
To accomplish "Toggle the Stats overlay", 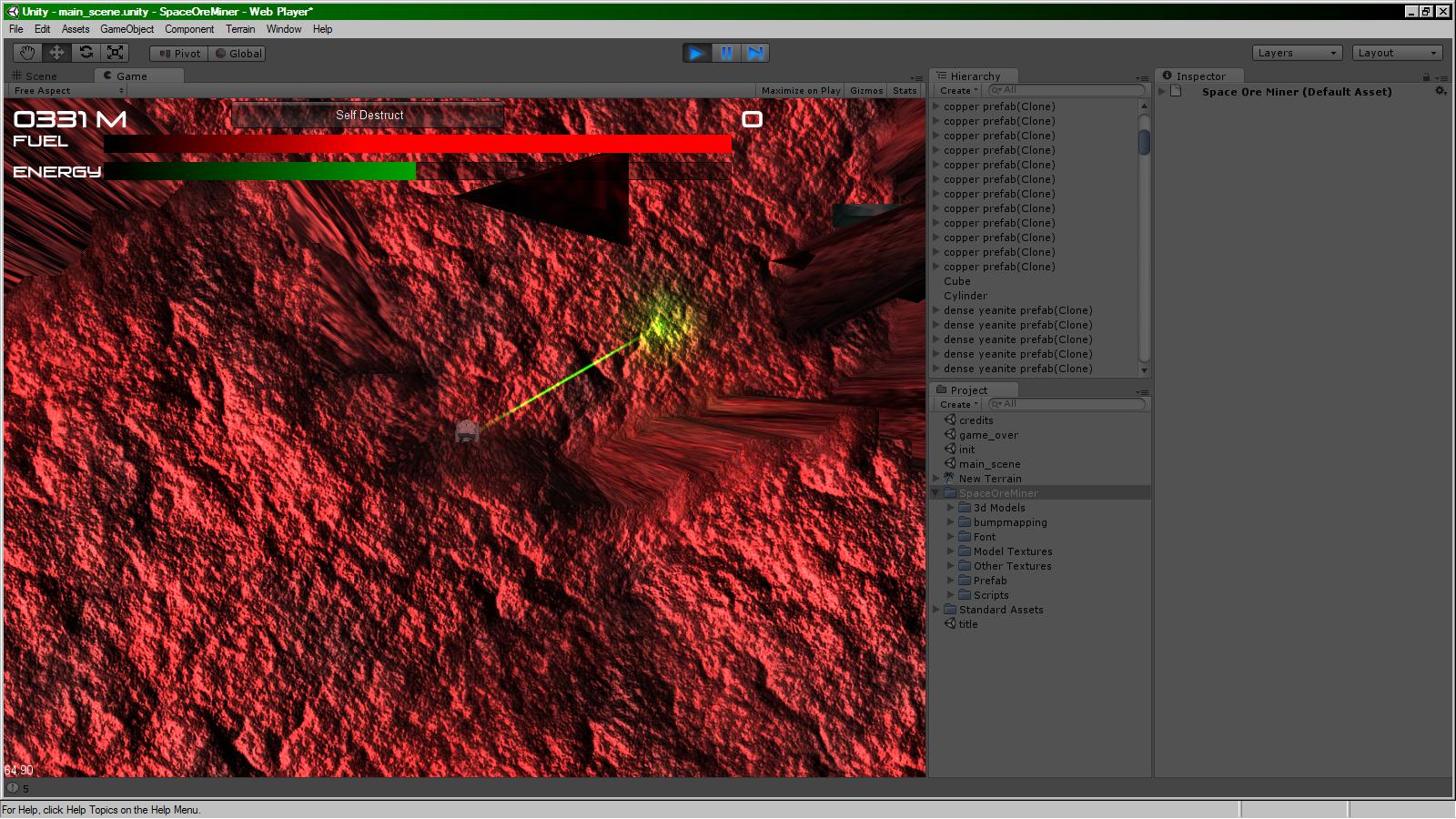I will pos(905,91).
